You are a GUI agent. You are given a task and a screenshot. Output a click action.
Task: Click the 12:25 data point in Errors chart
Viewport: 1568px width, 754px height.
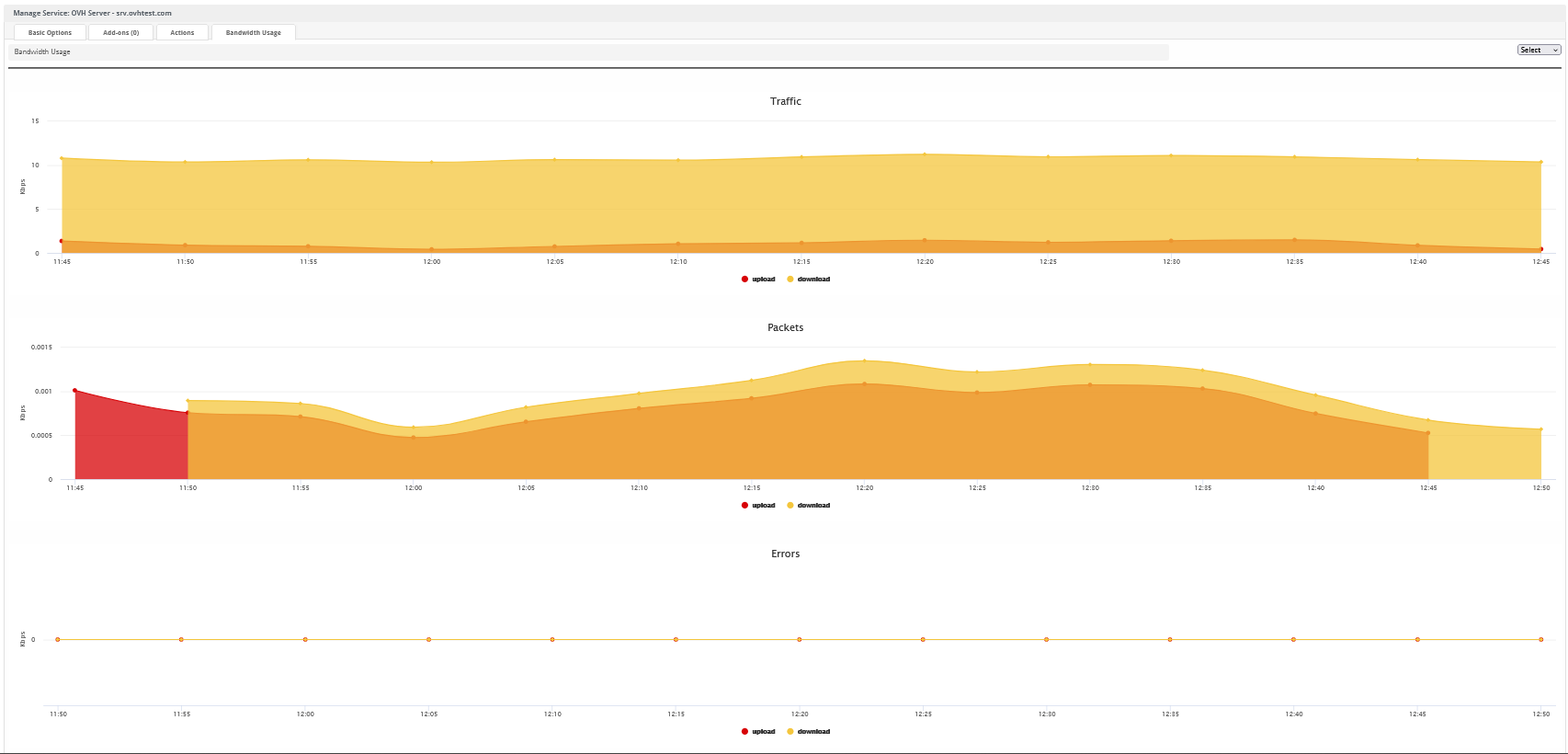click(x=923, y=639)
